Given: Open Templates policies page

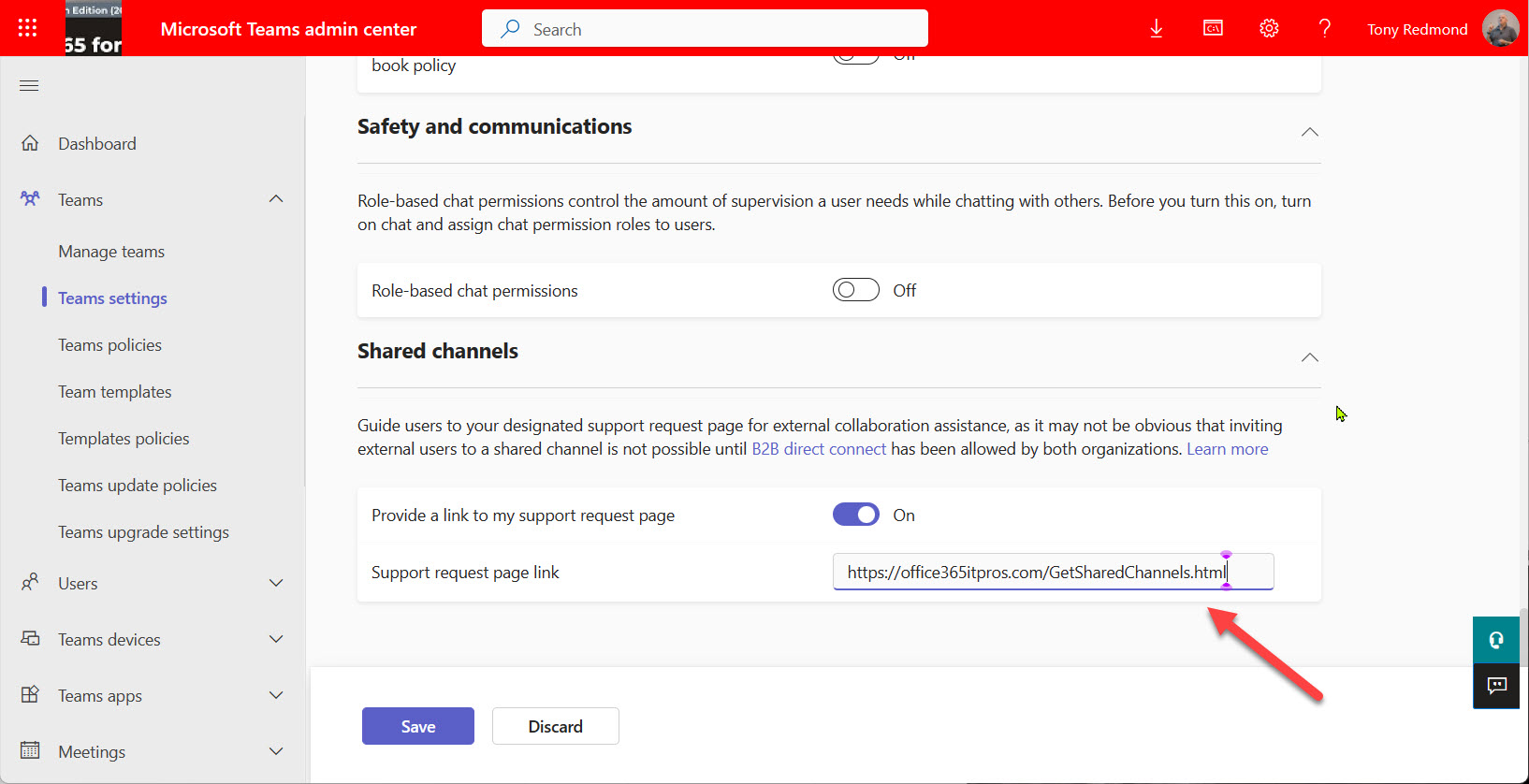Looking at the screenshot, I should 124,439.
